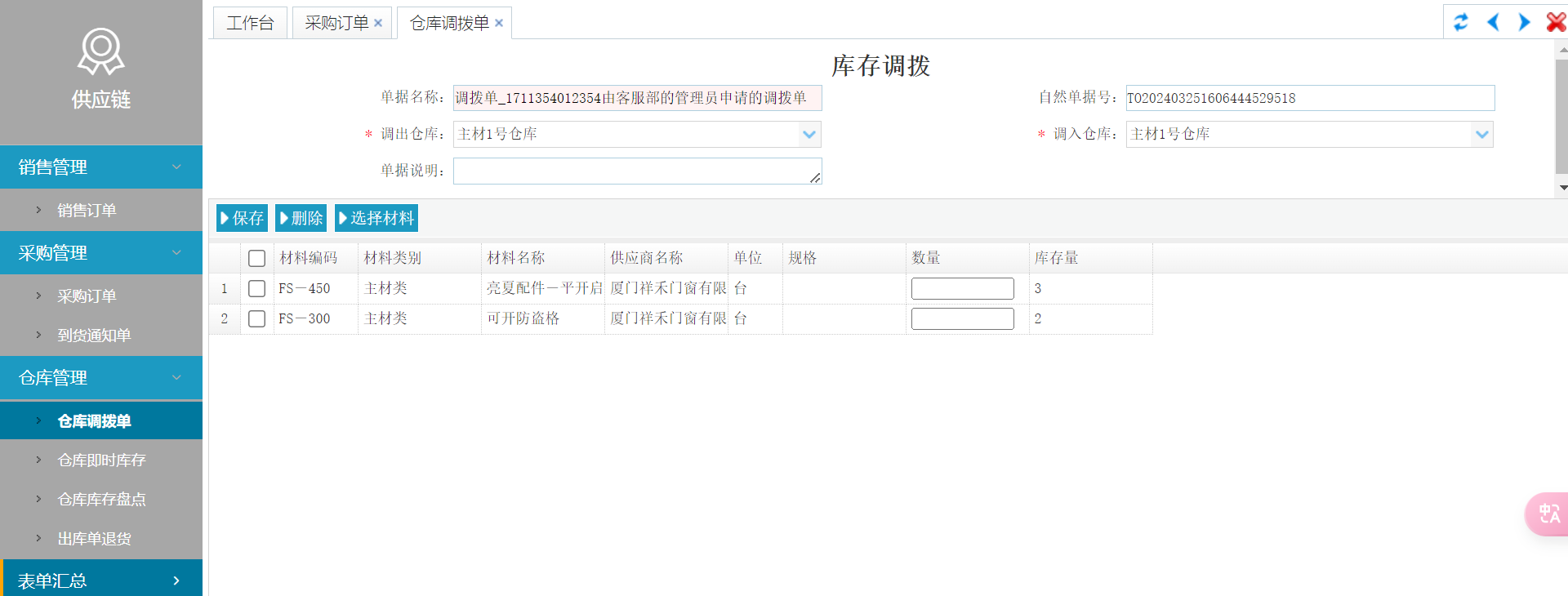
Task: Open 仓库调拨单 in sidebar
Action: tap(101, 420)
